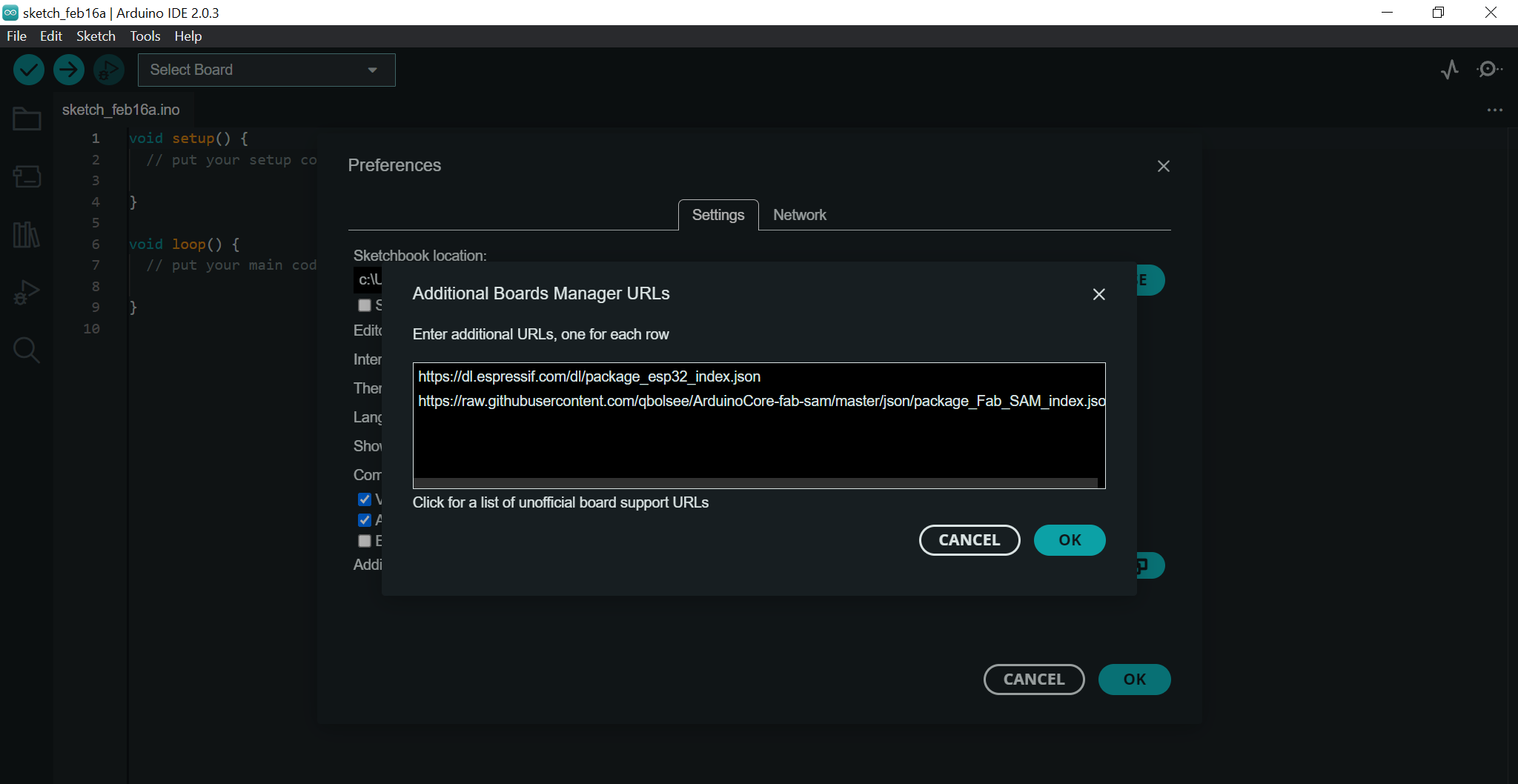This screenshot has width=1518, height=784.
Task: Open the Select Board dropdown
Action: coord(267,70)
